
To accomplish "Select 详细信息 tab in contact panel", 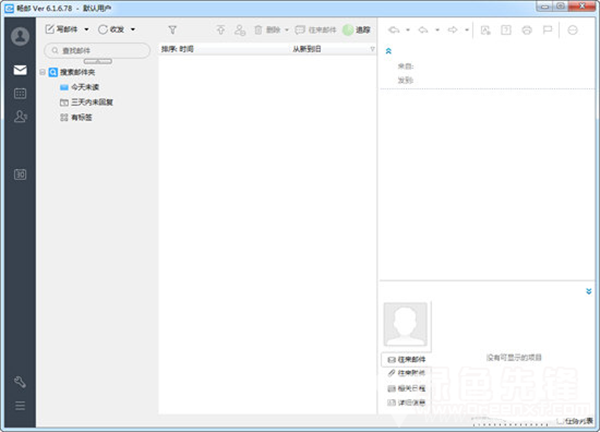I will (406, 403).
